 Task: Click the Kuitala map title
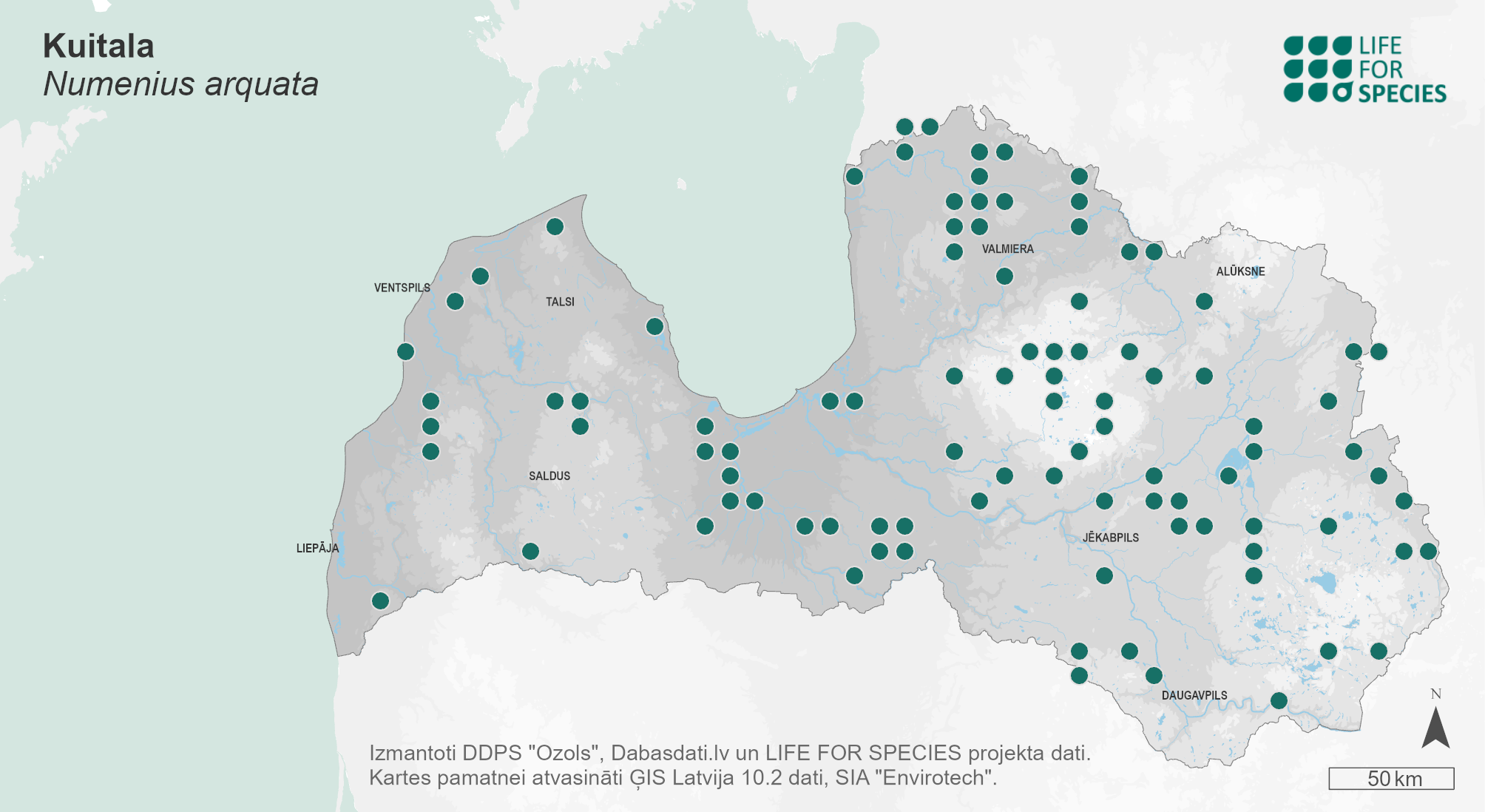[98, 46]
